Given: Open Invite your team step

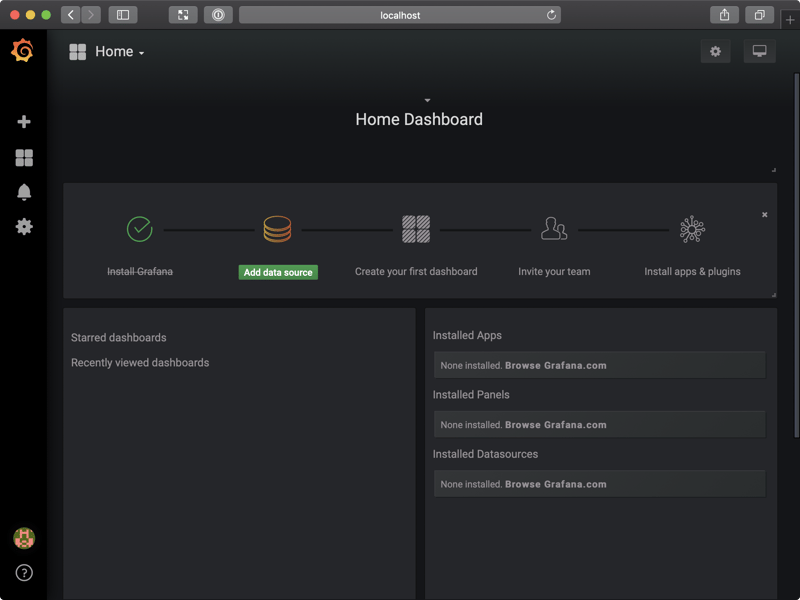Looking at the screenshot, I should point(554,271).
